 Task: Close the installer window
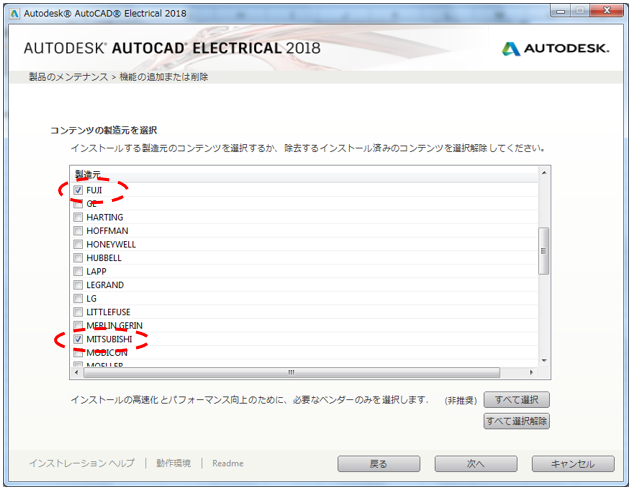tap(606, 11)
